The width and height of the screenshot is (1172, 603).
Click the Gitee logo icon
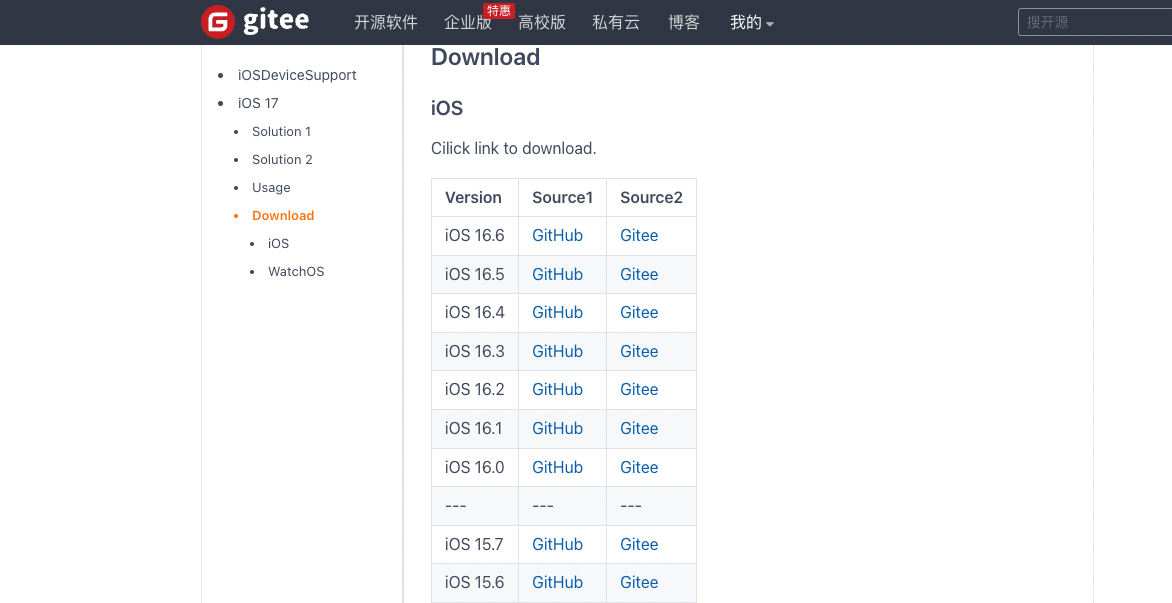[218, 22]
